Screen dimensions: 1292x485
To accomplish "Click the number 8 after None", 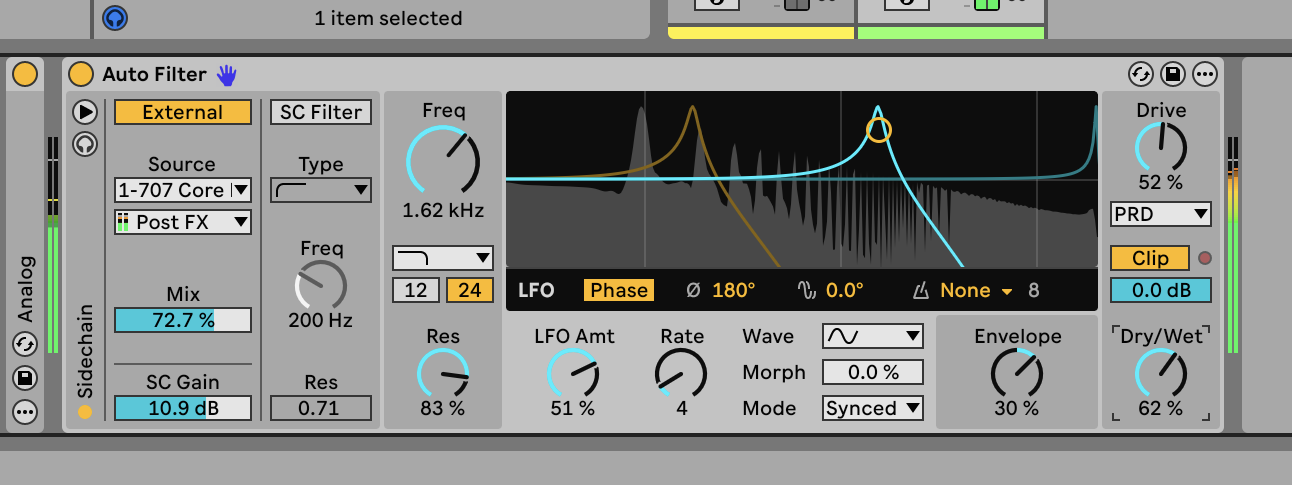I will point(1034,290).
